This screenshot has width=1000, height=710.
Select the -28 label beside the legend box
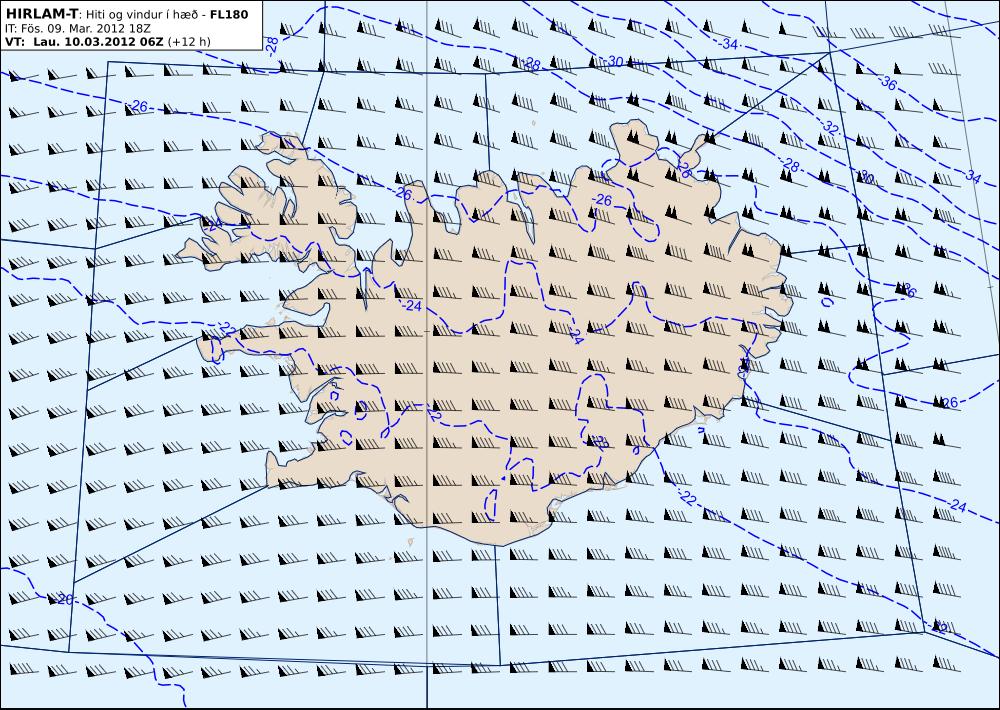point(272,45)
